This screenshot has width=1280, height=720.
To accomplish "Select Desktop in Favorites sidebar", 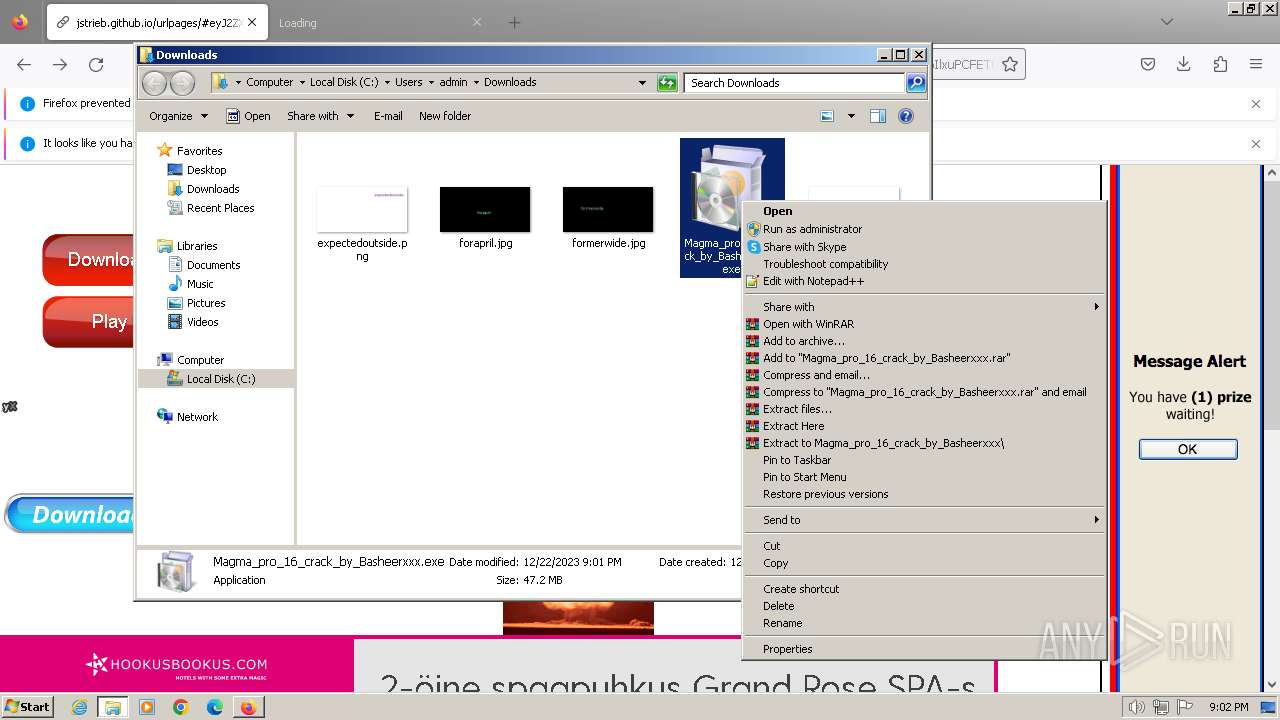I will point(206,170).
